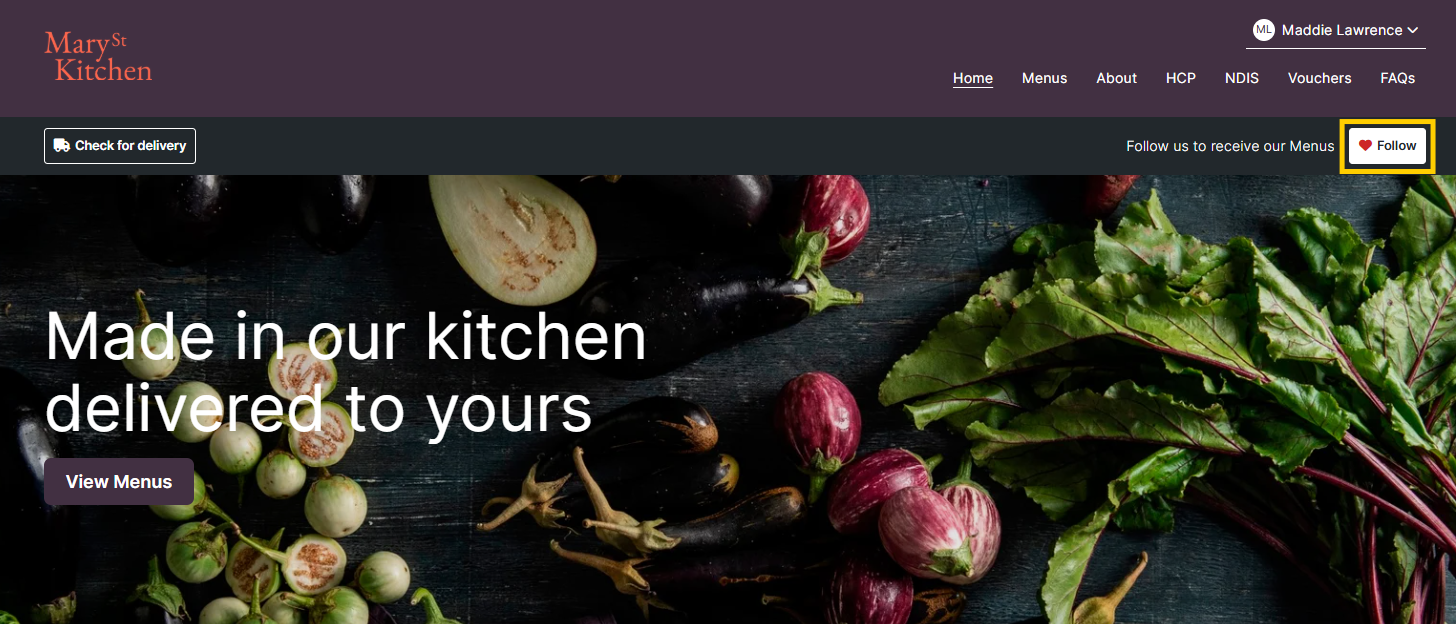Click the 'Follow us to receive our Menus' text
Image resolution: width=1456 pixels, height=624 pixels.
pyautogui.click(x=1230, y=146)
